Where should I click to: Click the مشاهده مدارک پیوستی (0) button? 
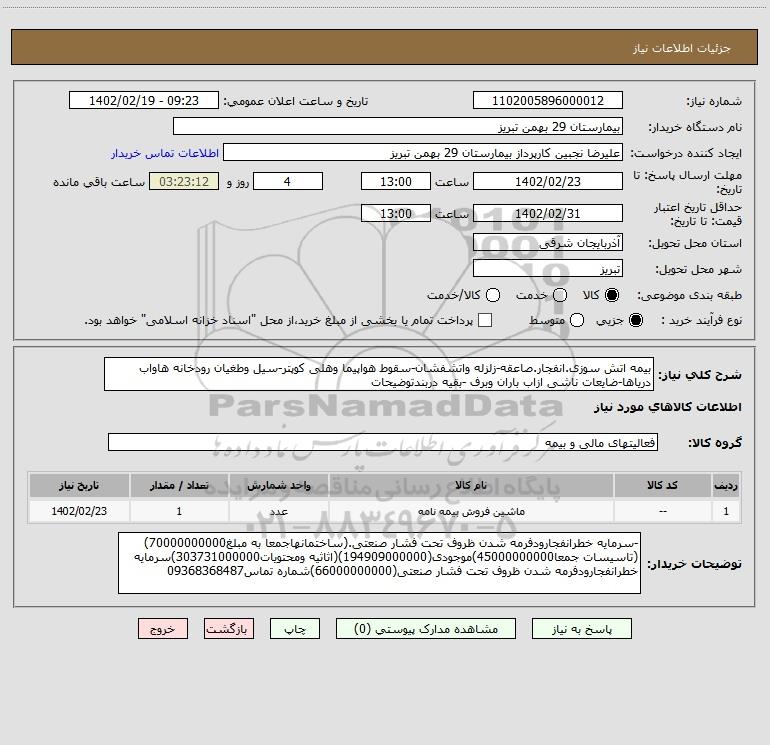[x=426, y=629]
